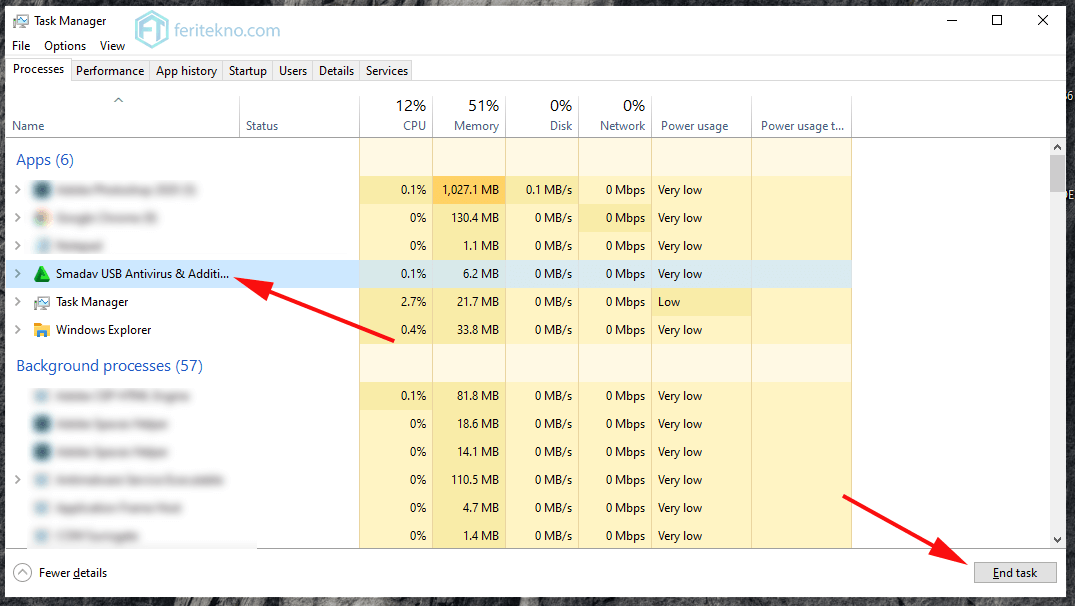Viewport: 1075px width, 606px height.
Task: Click the 2.7% CPU cell of Task Manager
Action: (396, 302)
